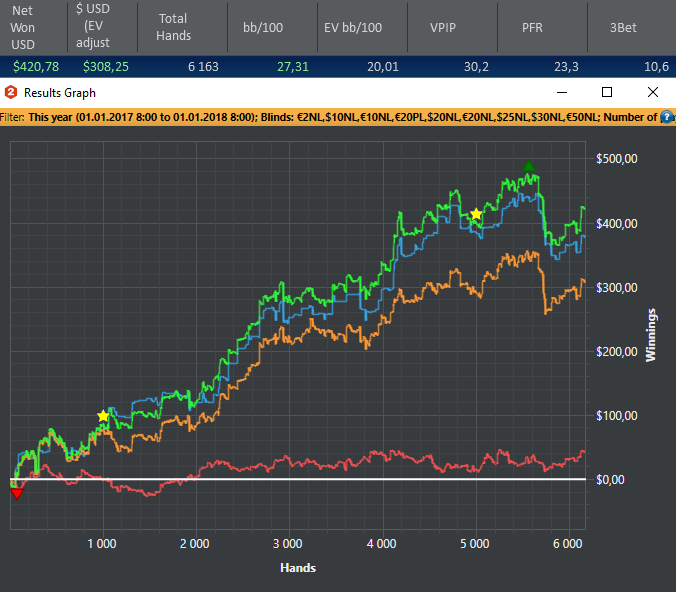Click the Results Graph window title
This screenshot has width=676, height=592.
(60, 93)
